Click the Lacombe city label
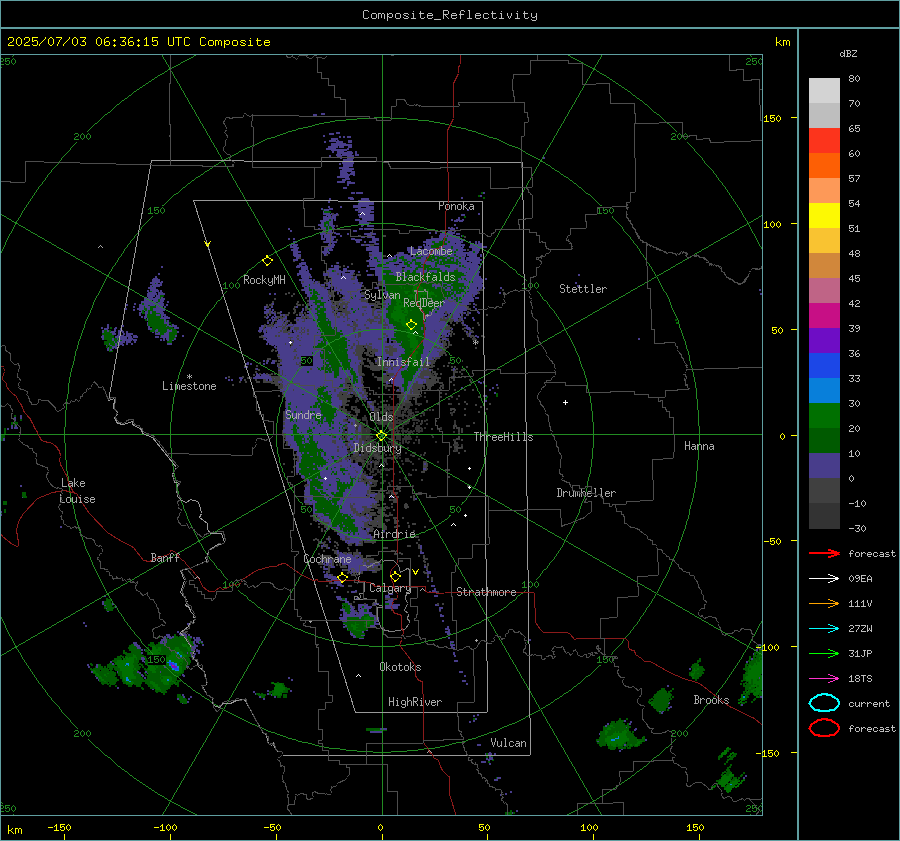Viewport: 900px width, 841px height. pos(431,251)
